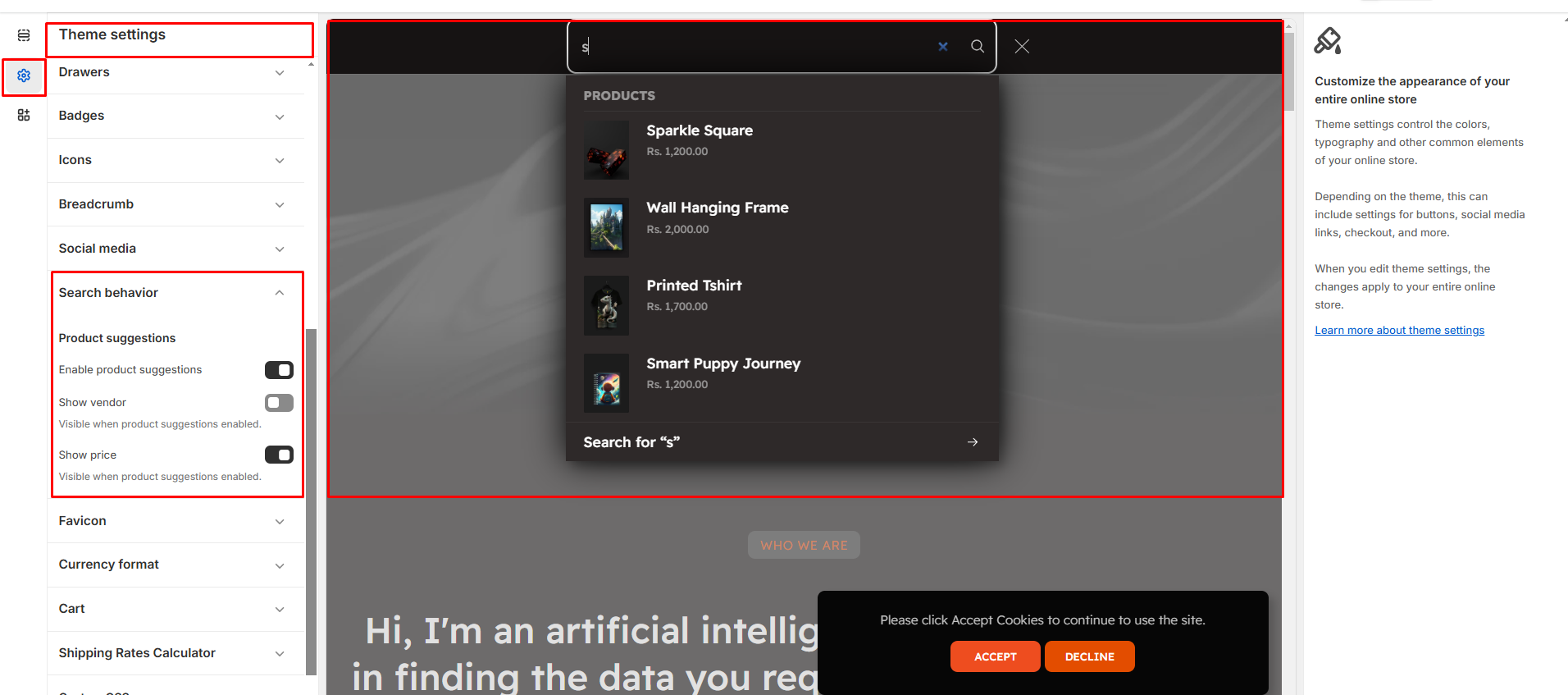
Task: Click the left settings panel scrollbar
Action: (311, 501)
